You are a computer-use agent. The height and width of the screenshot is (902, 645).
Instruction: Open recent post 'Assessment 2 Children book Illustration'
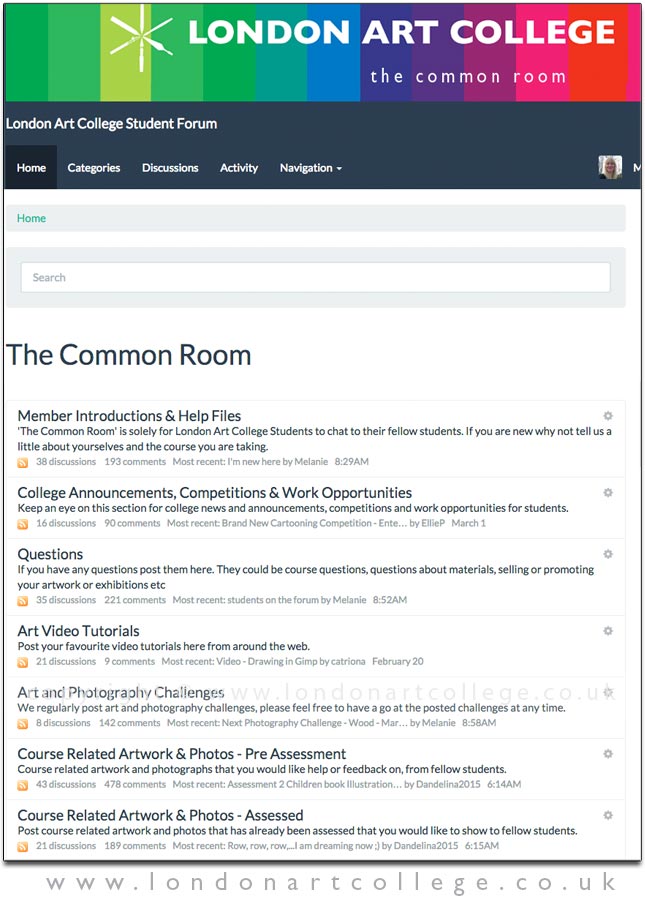315,784
